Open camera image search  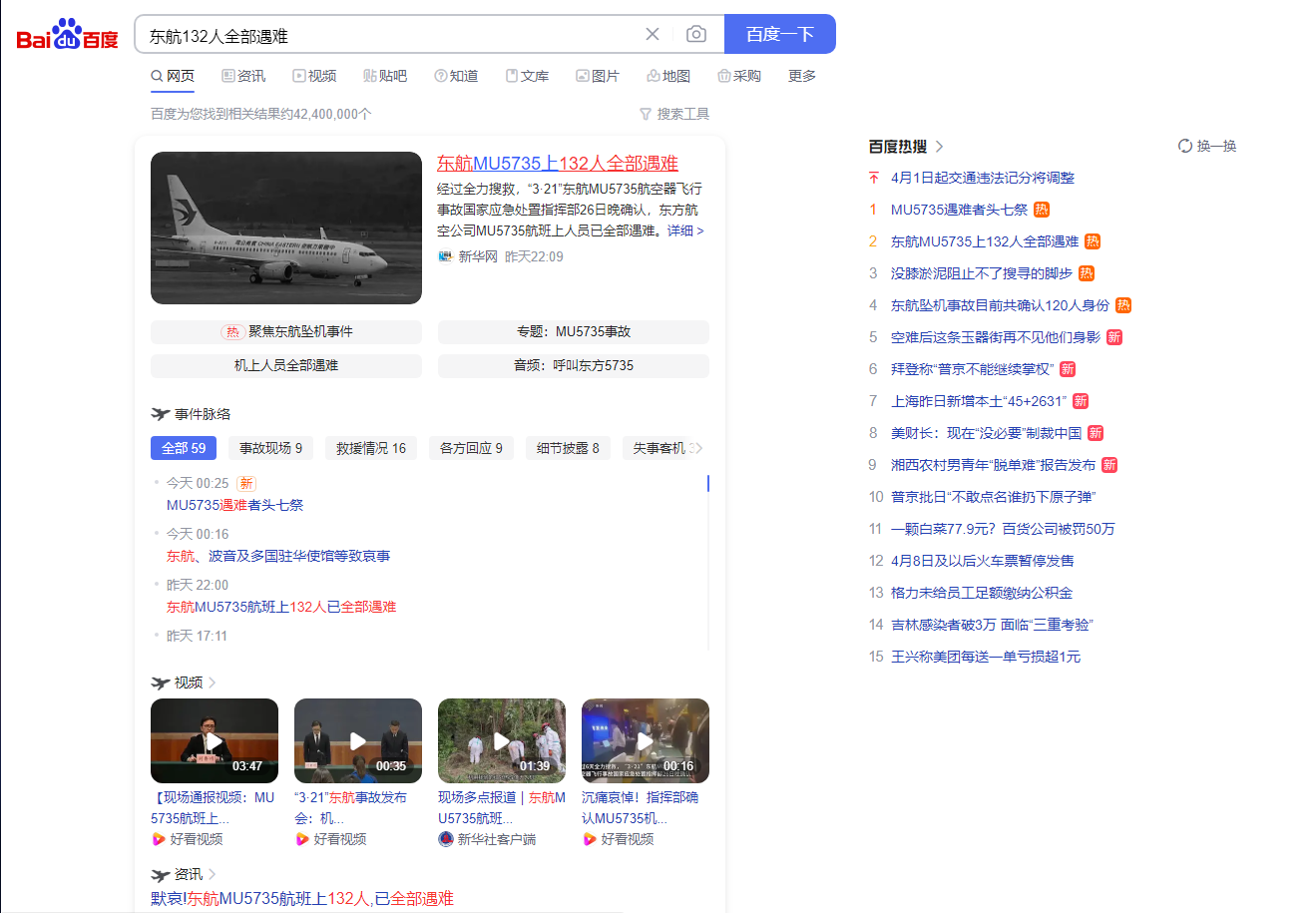coord(696,34)
